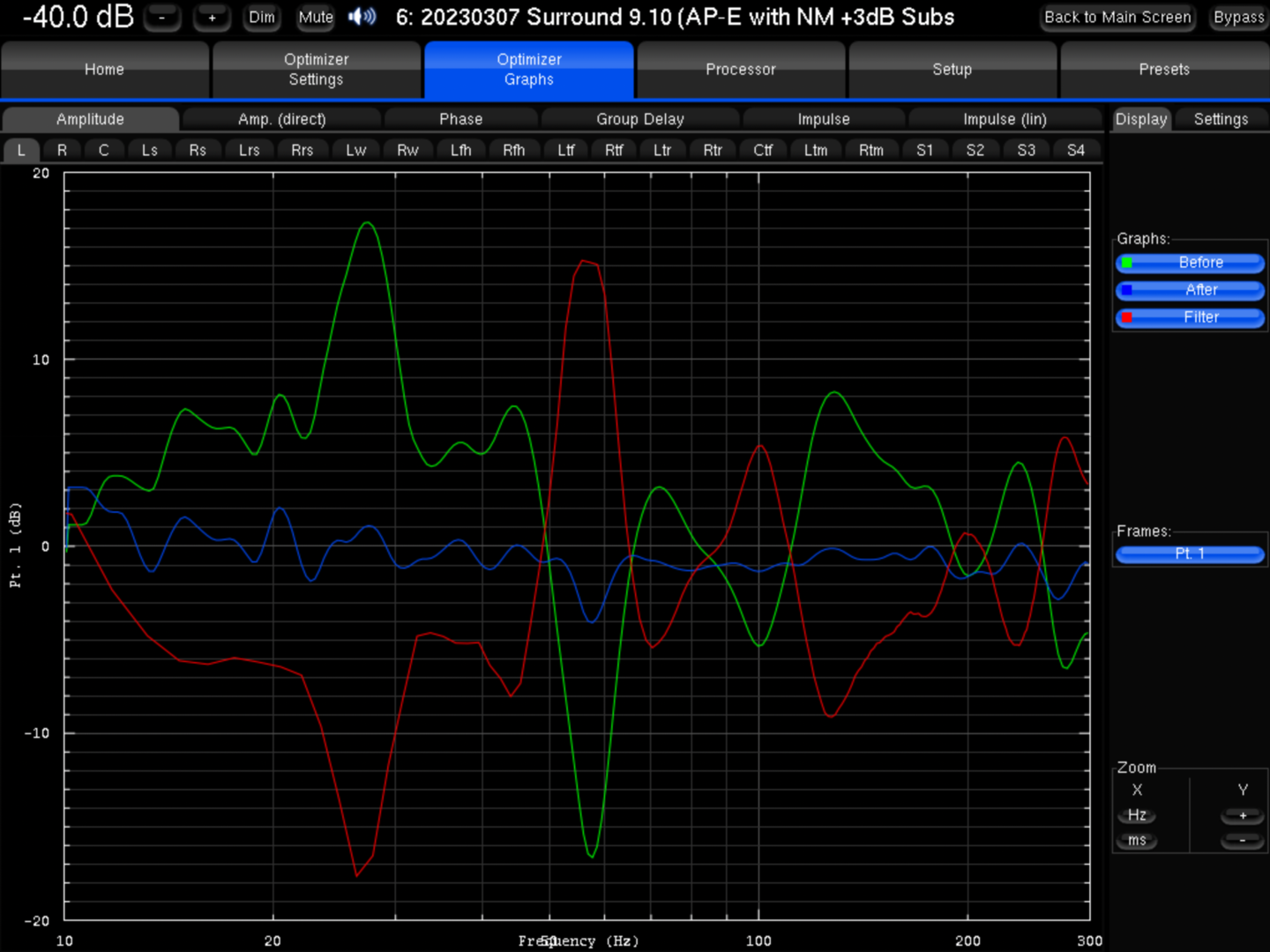The width and height of the screenshot is (1270, 952).
Task: Toggle the Mute button
Action: coord(315,17)
